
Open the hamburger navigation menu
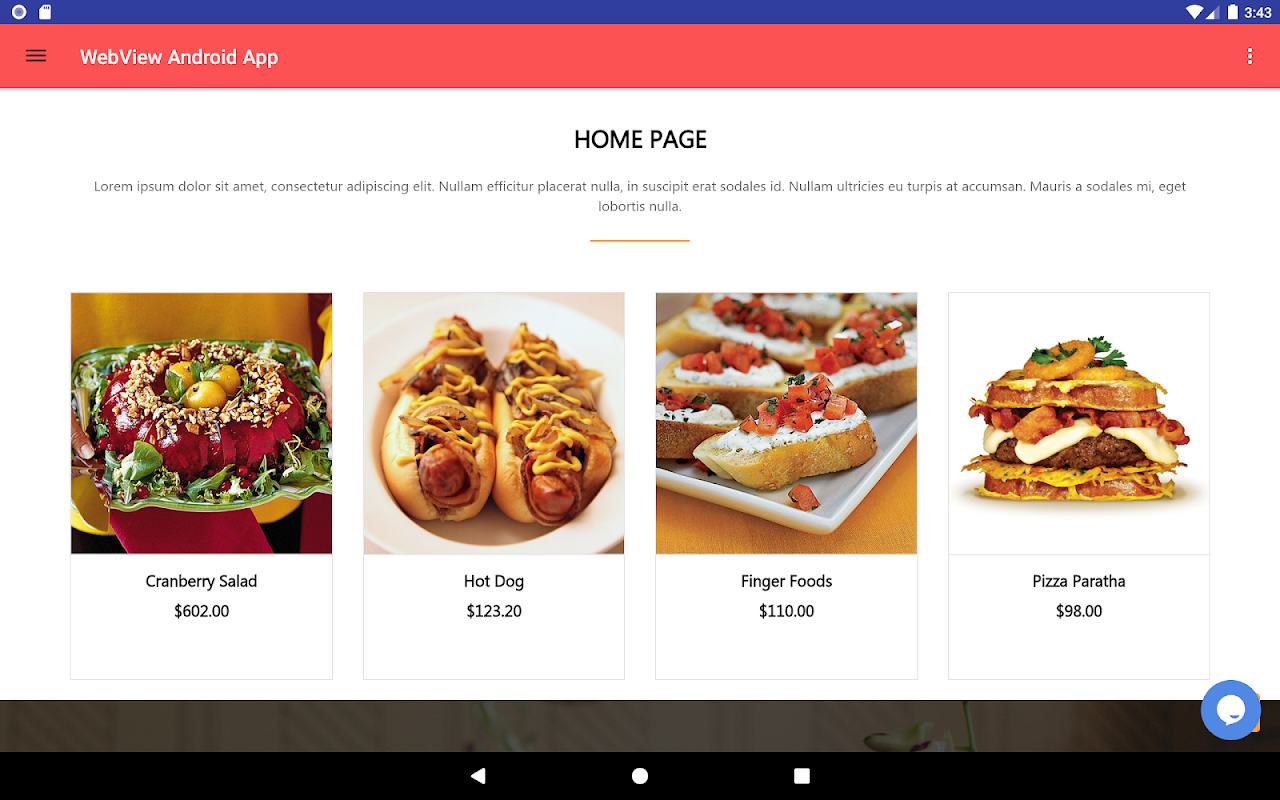(x=36, y=56)
